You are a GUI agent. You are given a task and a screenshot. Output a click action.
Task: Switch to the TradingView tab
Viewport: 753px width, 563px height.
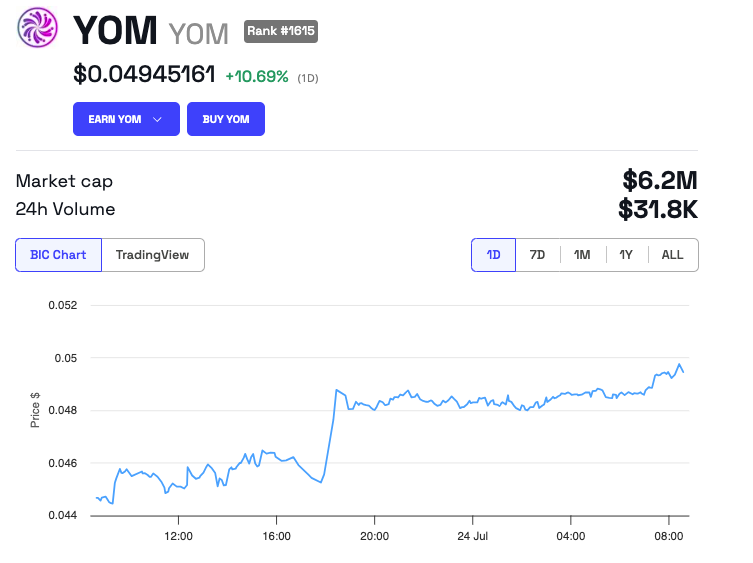click(152, 255)
